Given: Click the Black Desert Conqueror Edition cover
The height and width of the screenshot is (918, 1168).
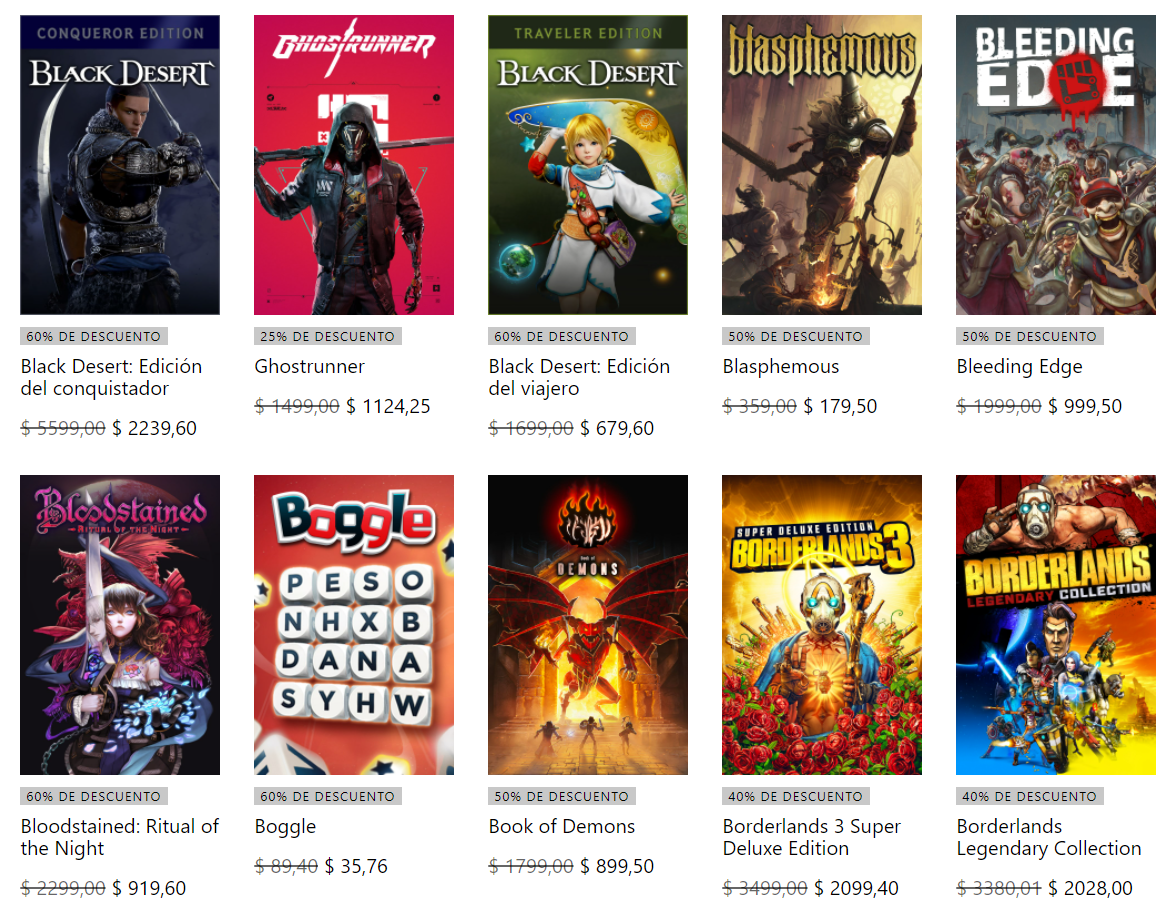Looking at the screenshot, I should (120, 165).
